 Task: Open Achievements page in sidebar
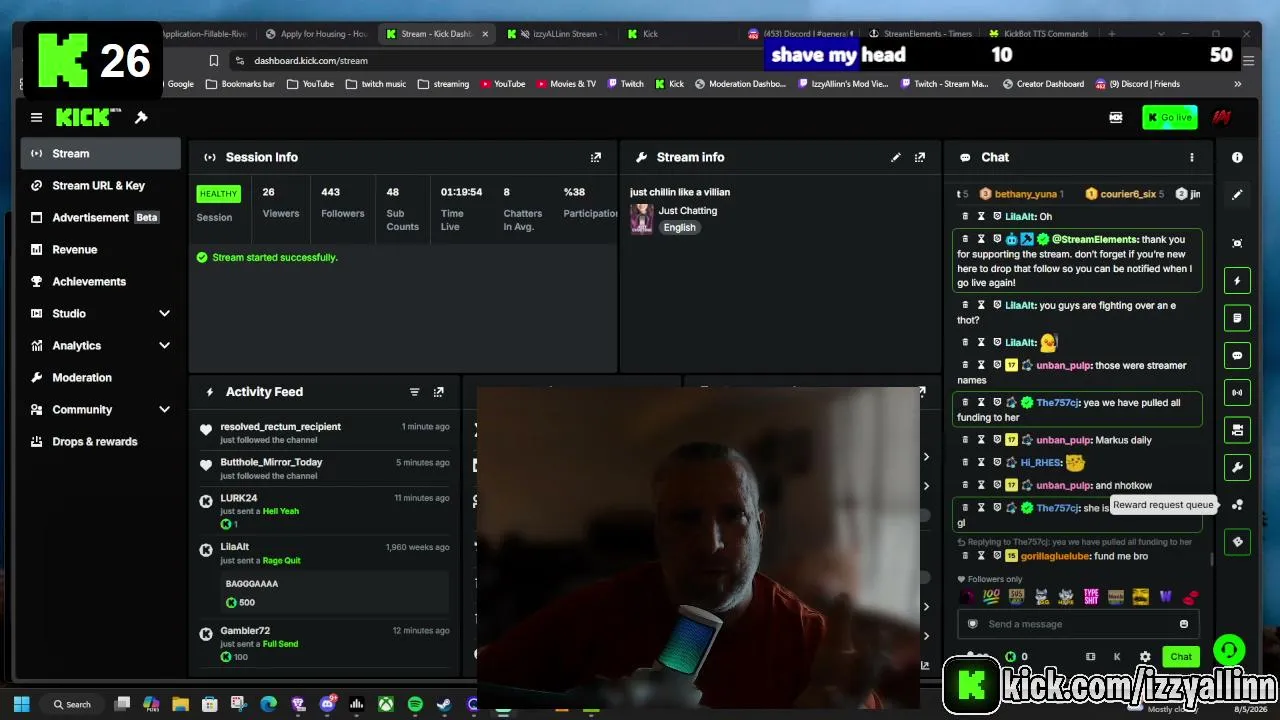click(101, 282)
